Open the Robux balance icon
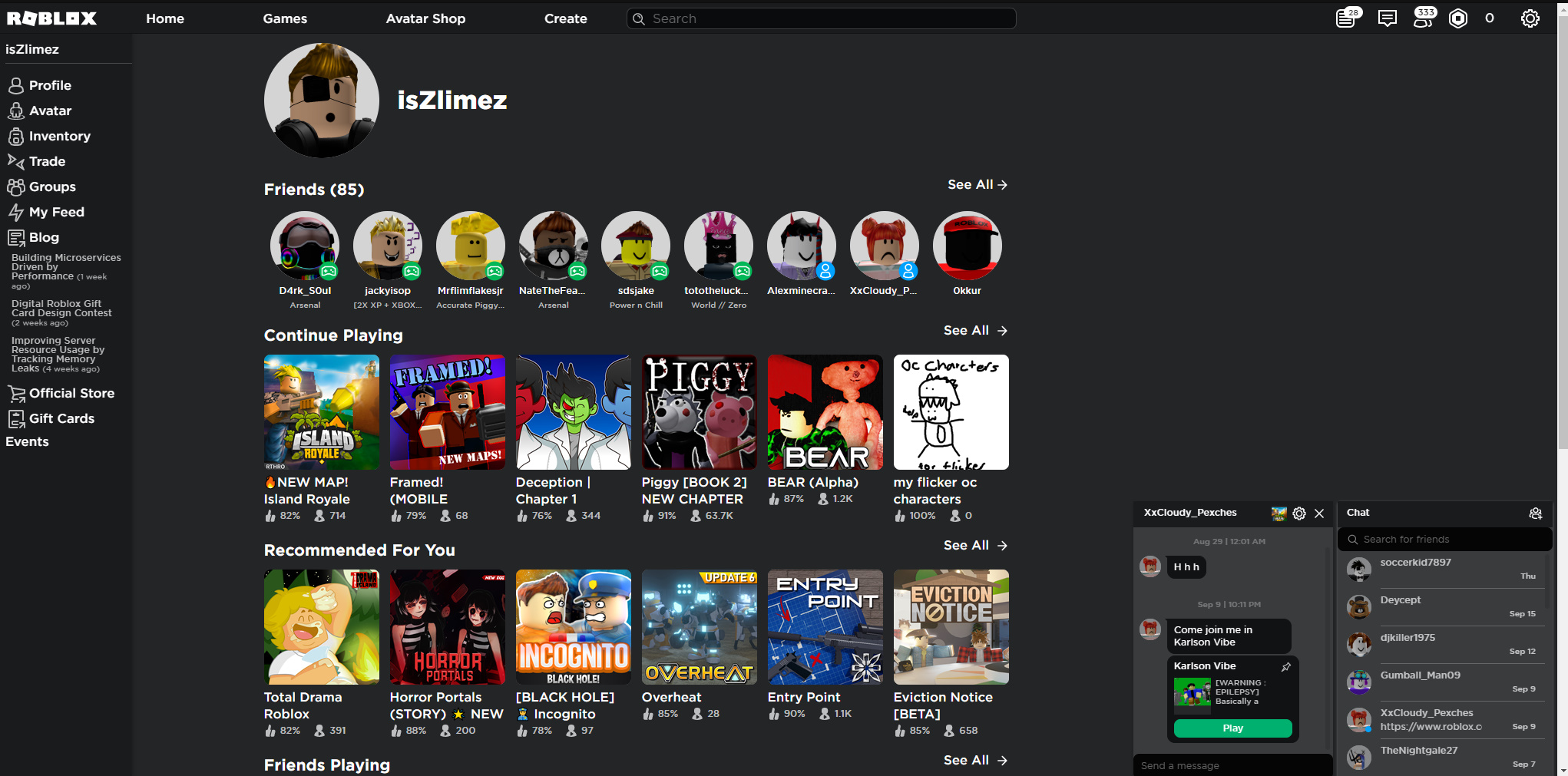 click(x=1457, y=18)
